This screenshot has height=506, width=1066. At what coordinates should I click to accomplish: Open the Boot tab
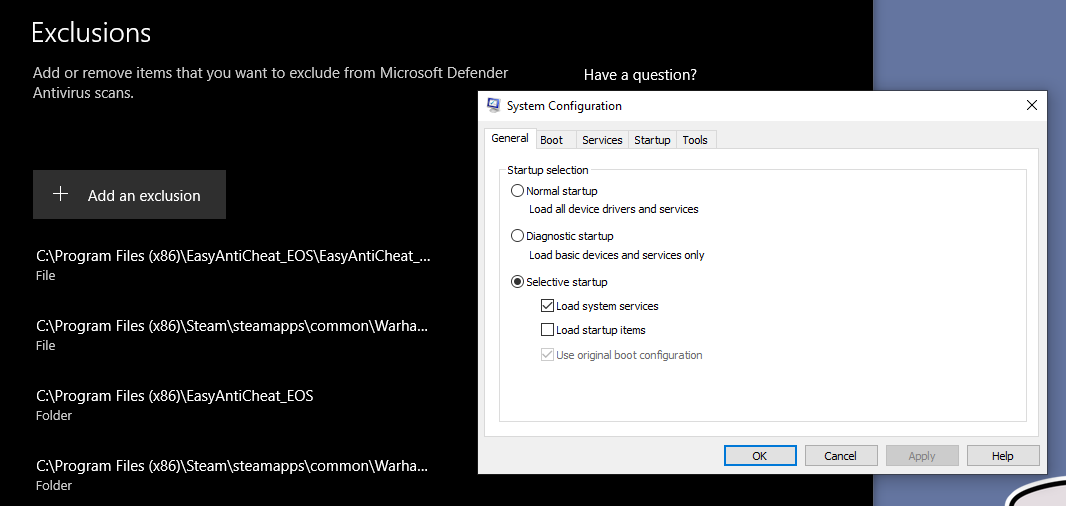(x=551, y=140)
